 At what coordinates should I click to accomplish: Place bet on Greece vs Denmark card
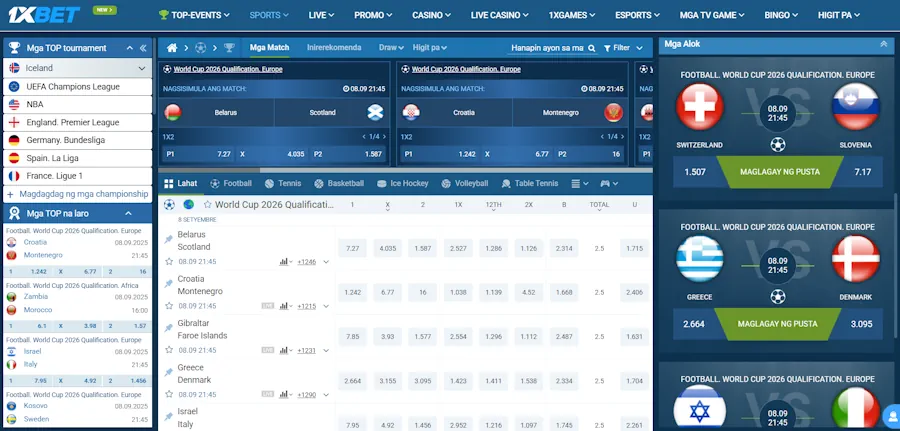coord(778,324)
